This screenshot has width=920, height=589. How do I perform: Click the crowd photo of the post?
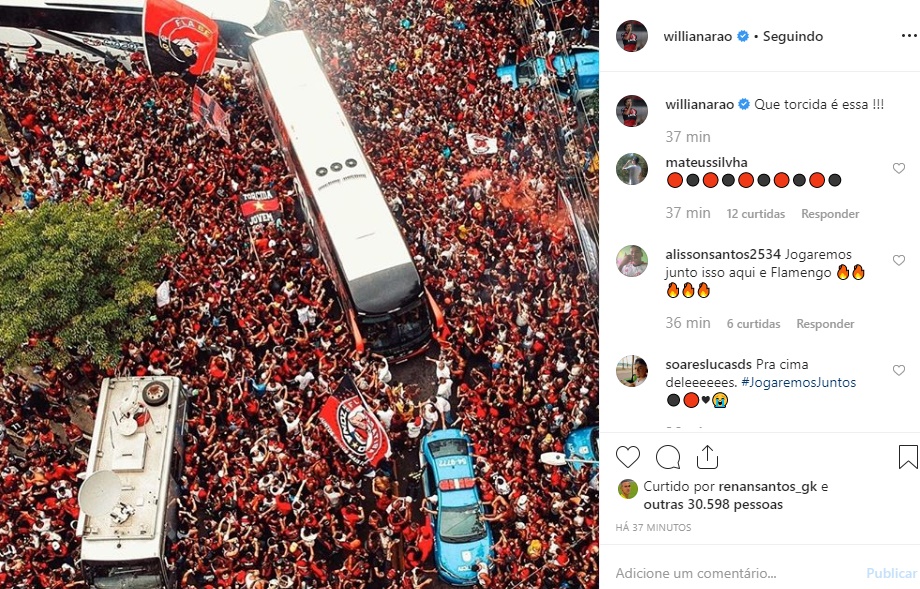(299, 294)
